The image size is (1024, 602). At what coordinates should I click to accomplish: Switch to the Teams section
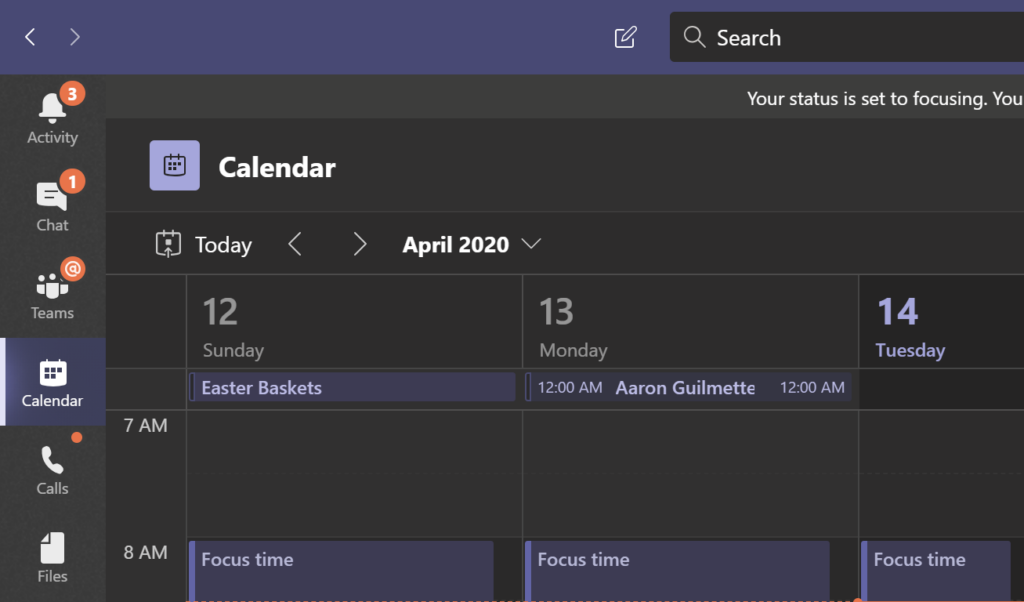[x=51, y=288]
